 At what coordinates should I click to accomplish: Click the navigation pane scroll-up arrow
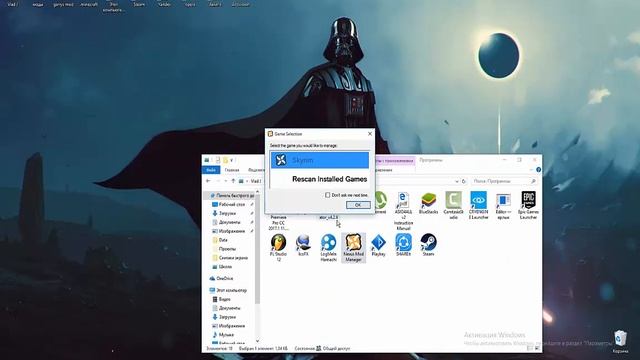pos(257,192)
